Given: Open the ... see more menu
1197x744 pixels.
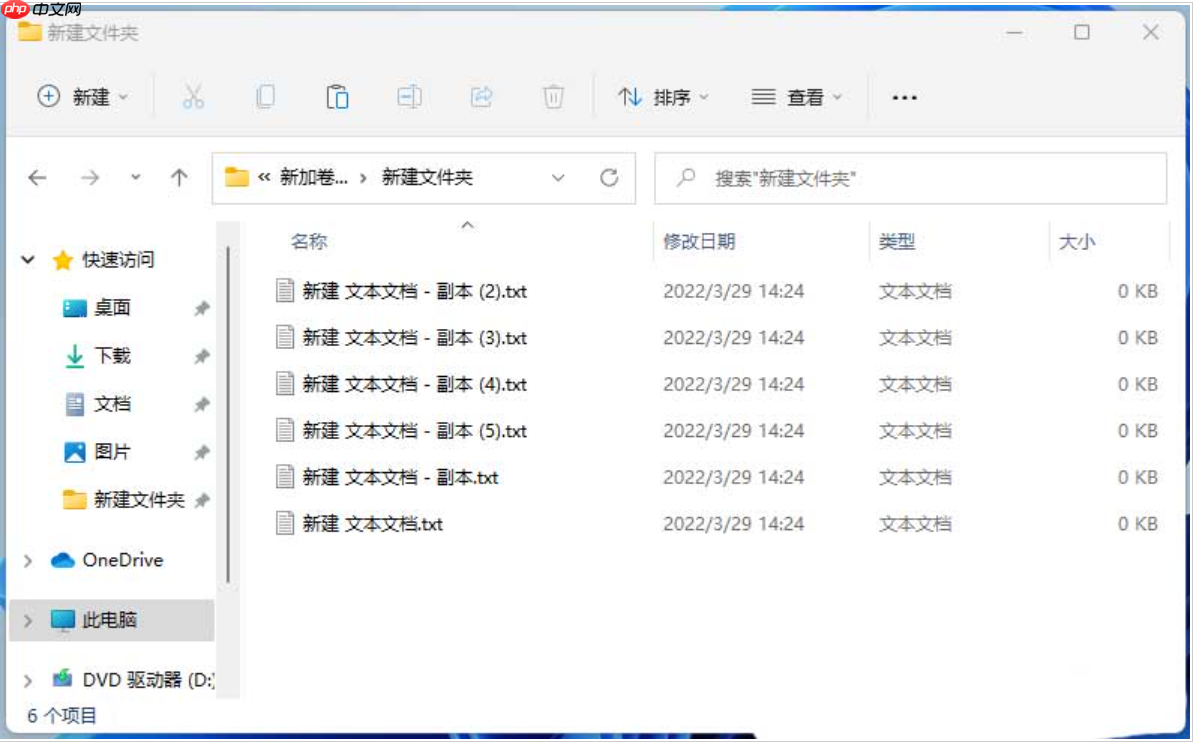Looking at the screenshot, I should click(x=902, y=96).
